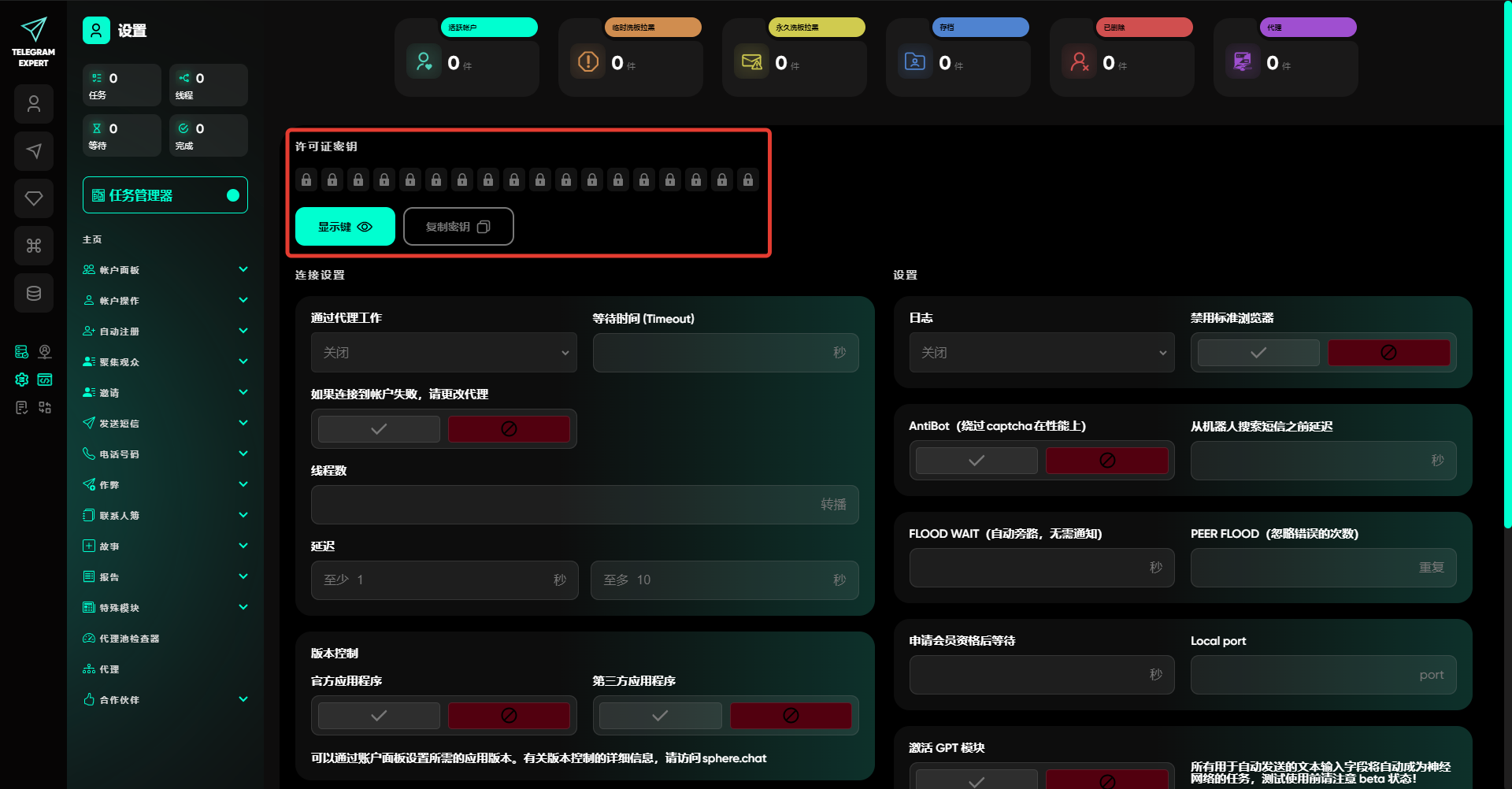Open the 代理池检查器 menu item

(129, 639)
